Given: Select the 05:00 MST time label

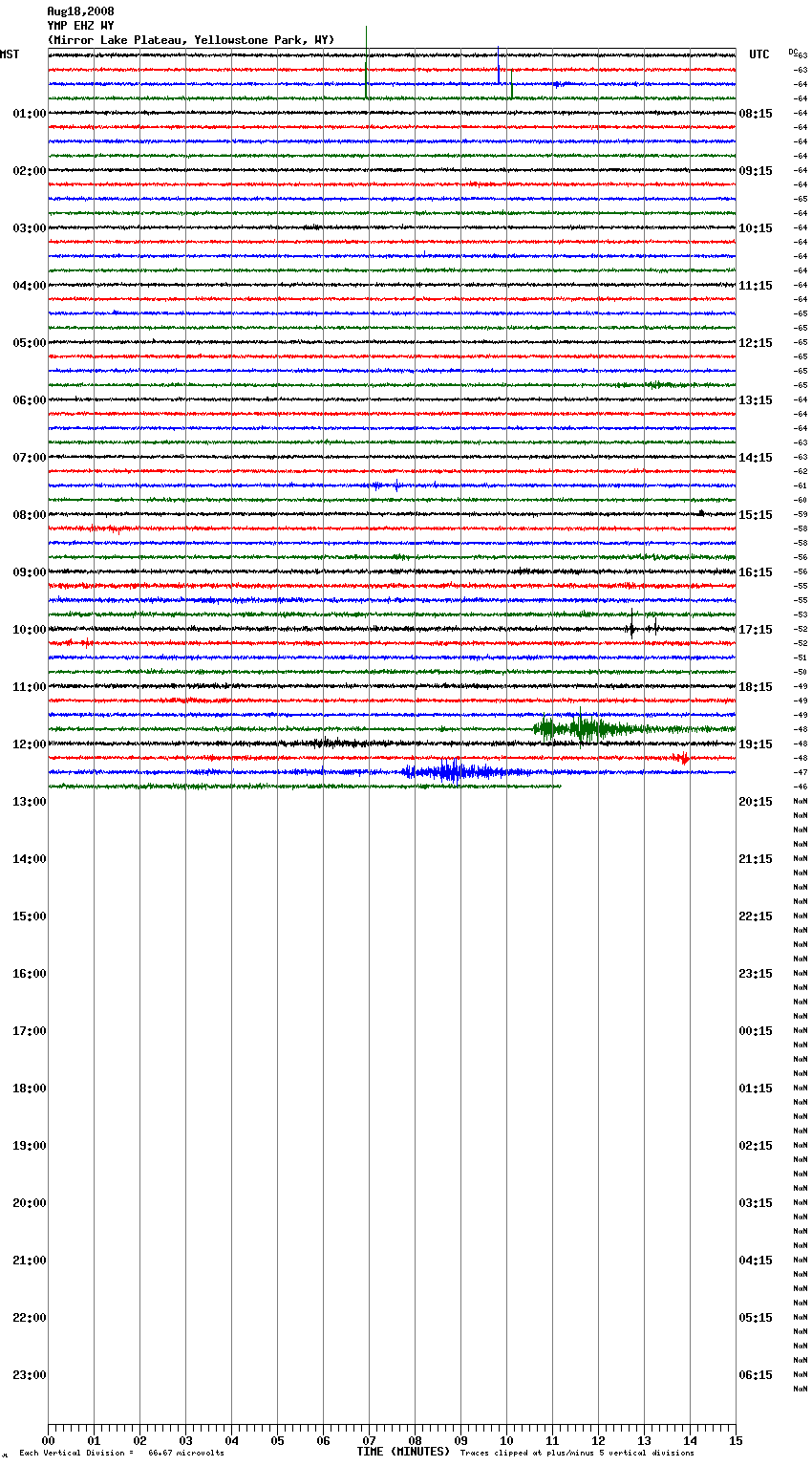Looking at the screenshot, I should (30, 343).
